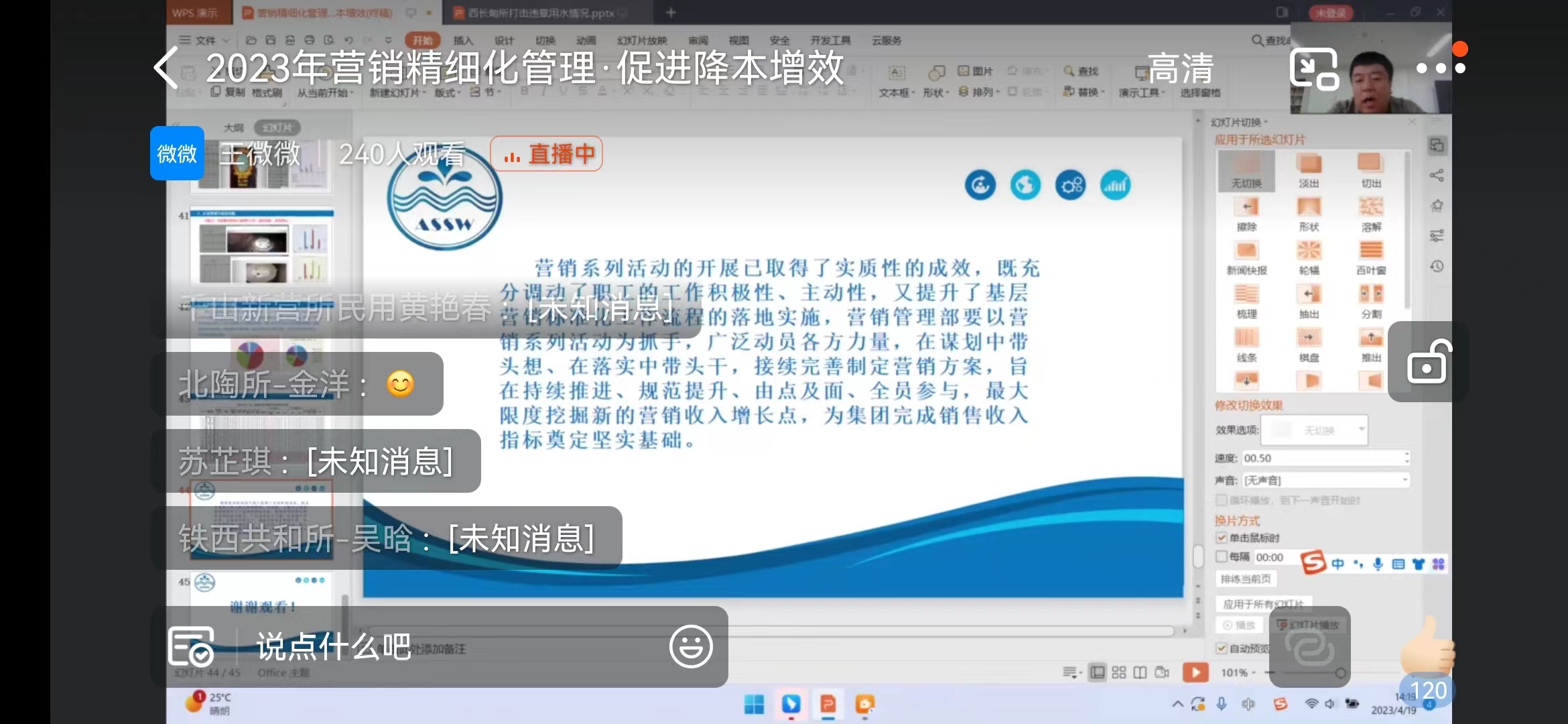
Task: Click the zoom slider handle
Action: tap(1340, 672)
